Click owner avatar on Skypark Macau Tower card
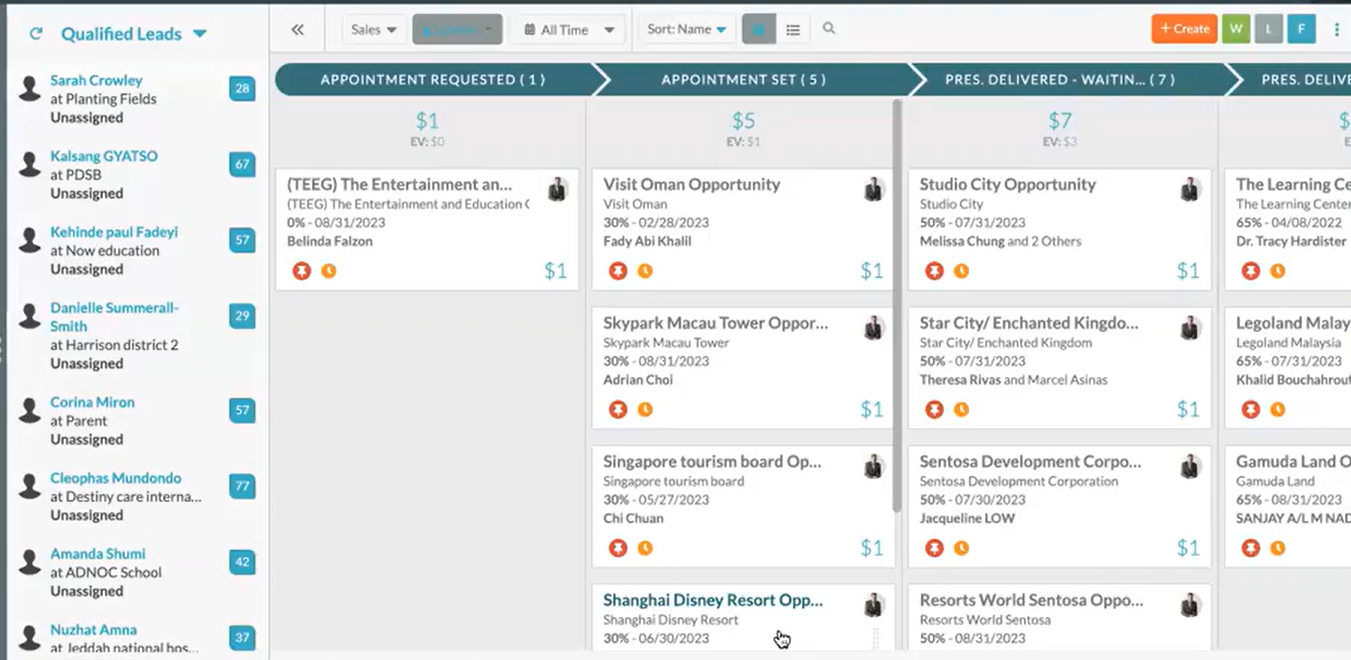The image size is (1351, 660). point(874,327)
